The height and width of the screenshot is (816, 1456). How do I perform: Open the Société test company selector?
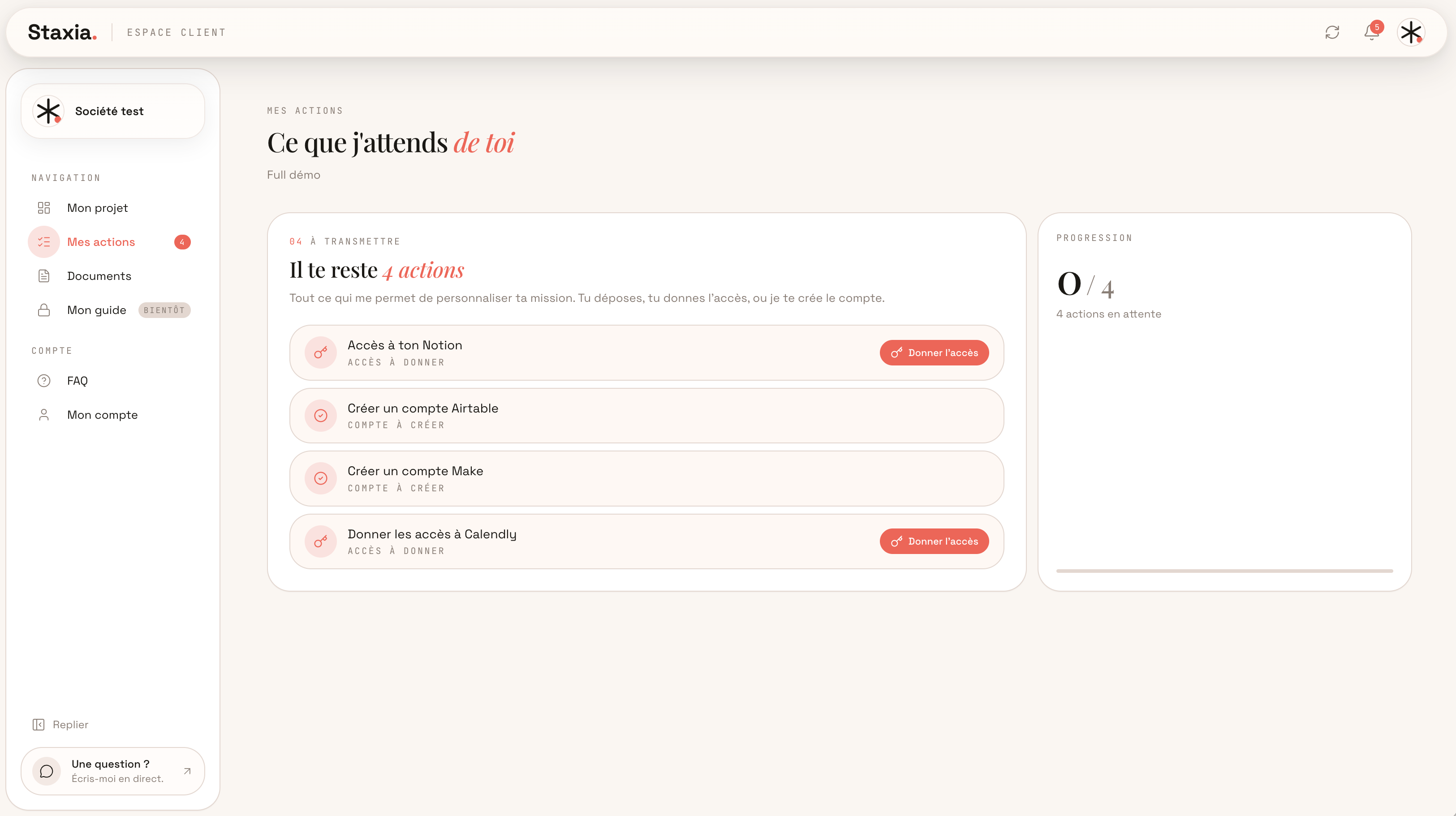click(112, 111)
